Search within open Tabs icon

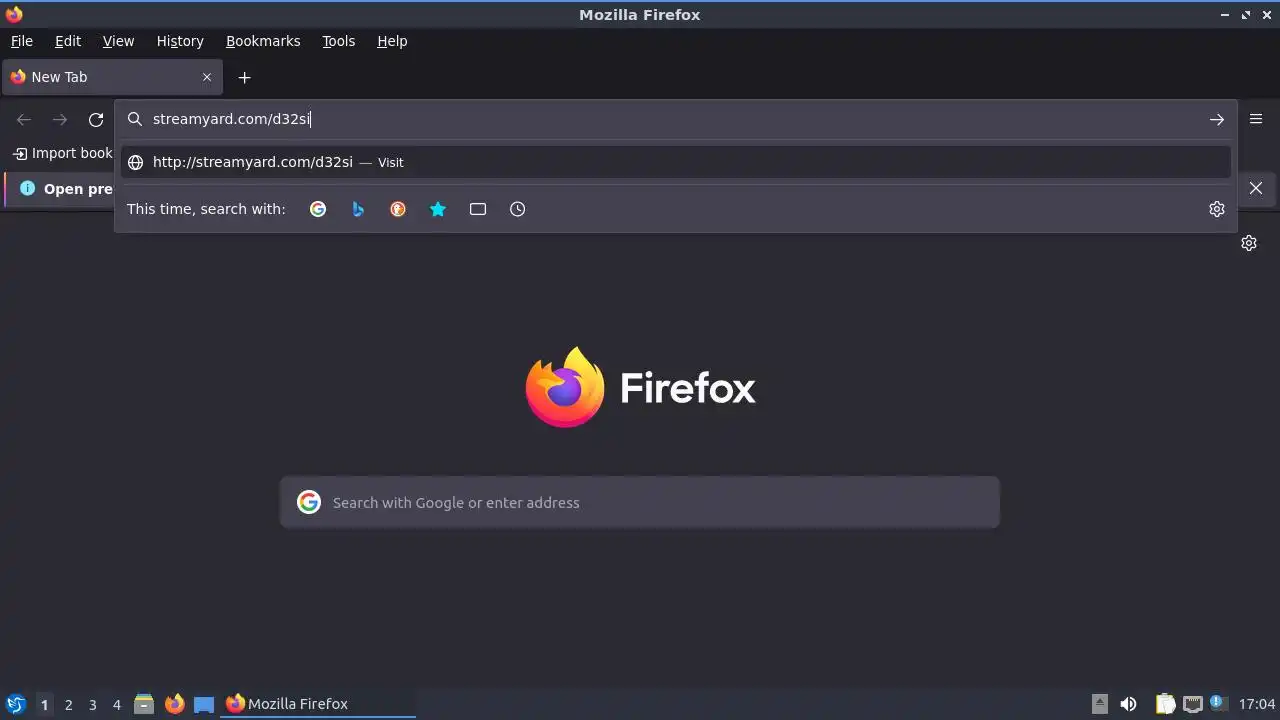478,209
